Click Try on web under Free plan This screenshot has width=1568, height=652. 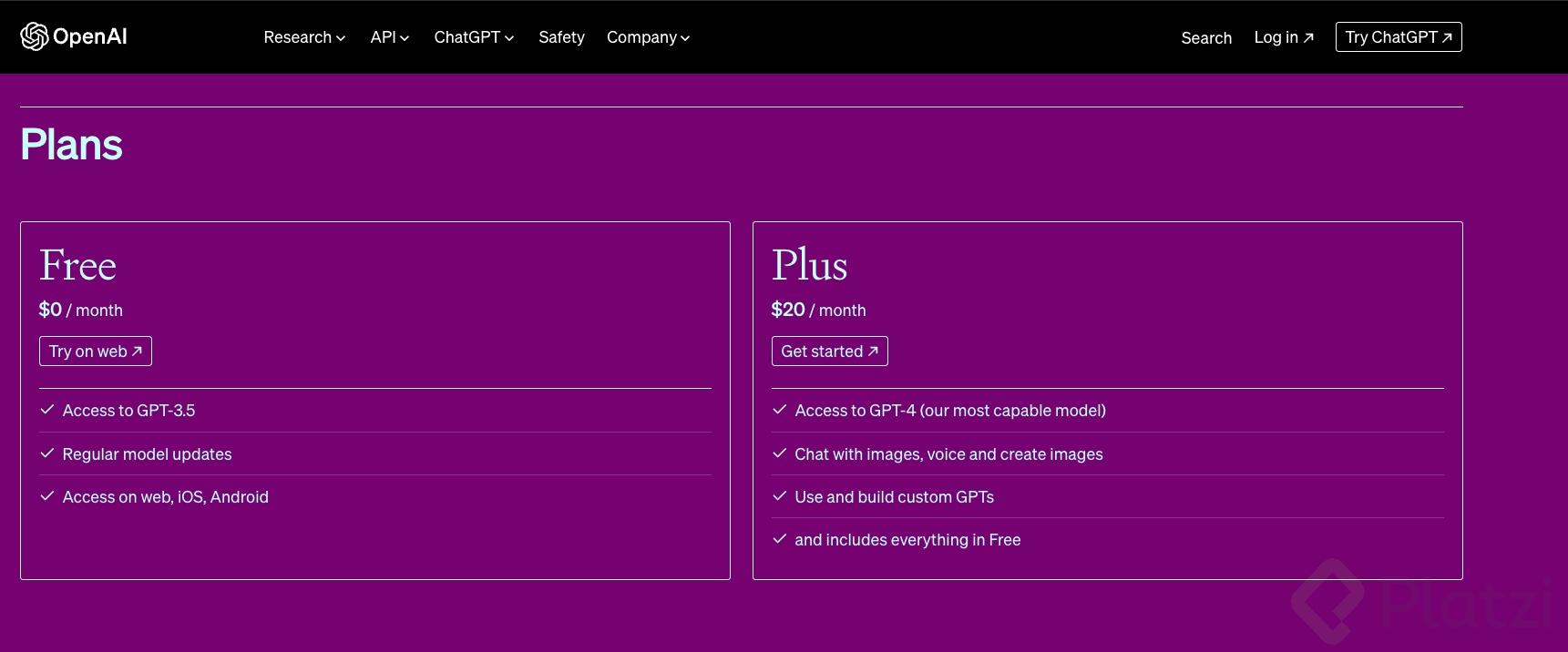pos(96,351)
